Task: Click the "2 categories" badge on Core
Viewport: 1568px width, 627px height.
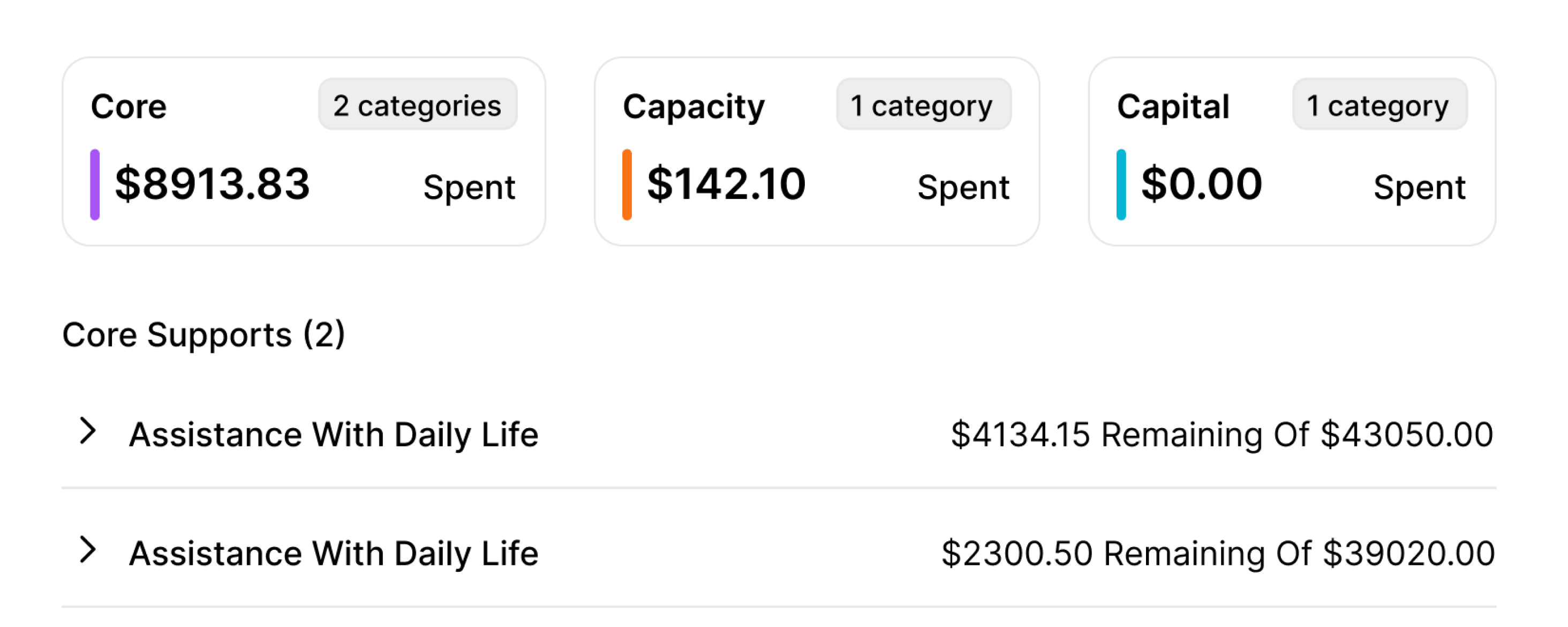Action: click(418, 105)
